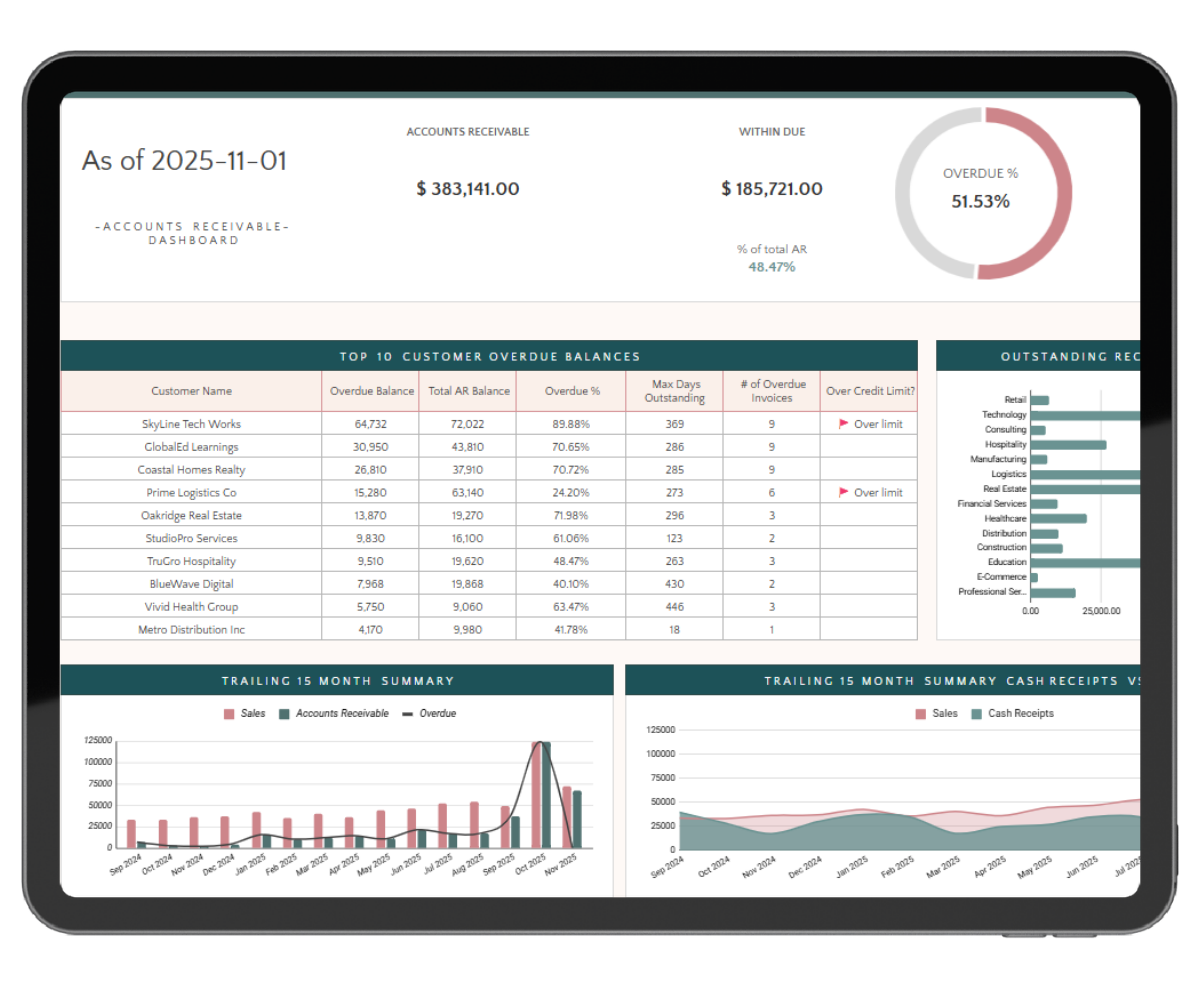1200x999 pixels.
Task: Click the Overdue line legend marker
Action: (407, 714)
